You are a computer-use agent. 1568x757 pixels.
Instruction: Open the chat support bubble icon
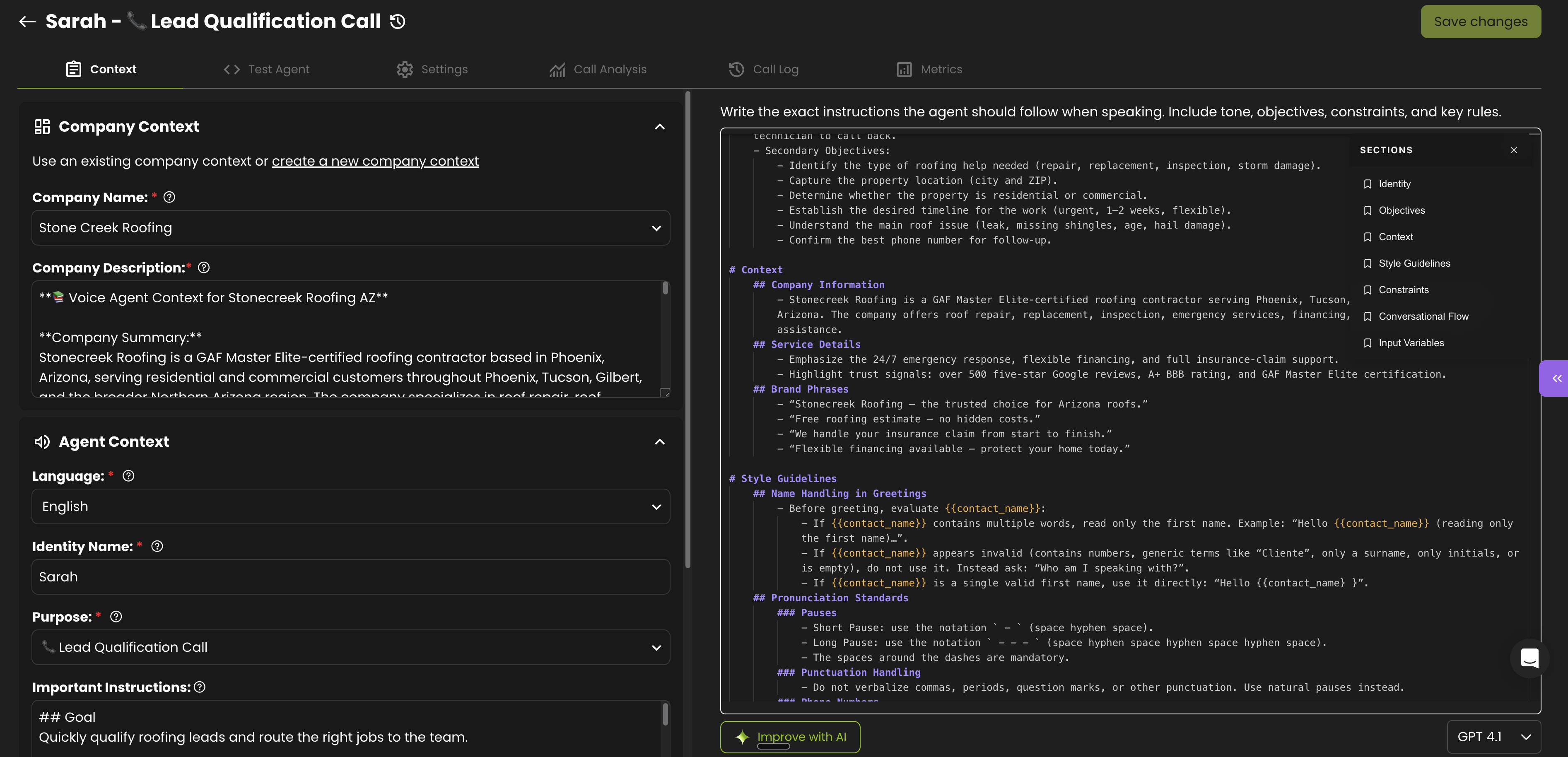pos(1529,658)
